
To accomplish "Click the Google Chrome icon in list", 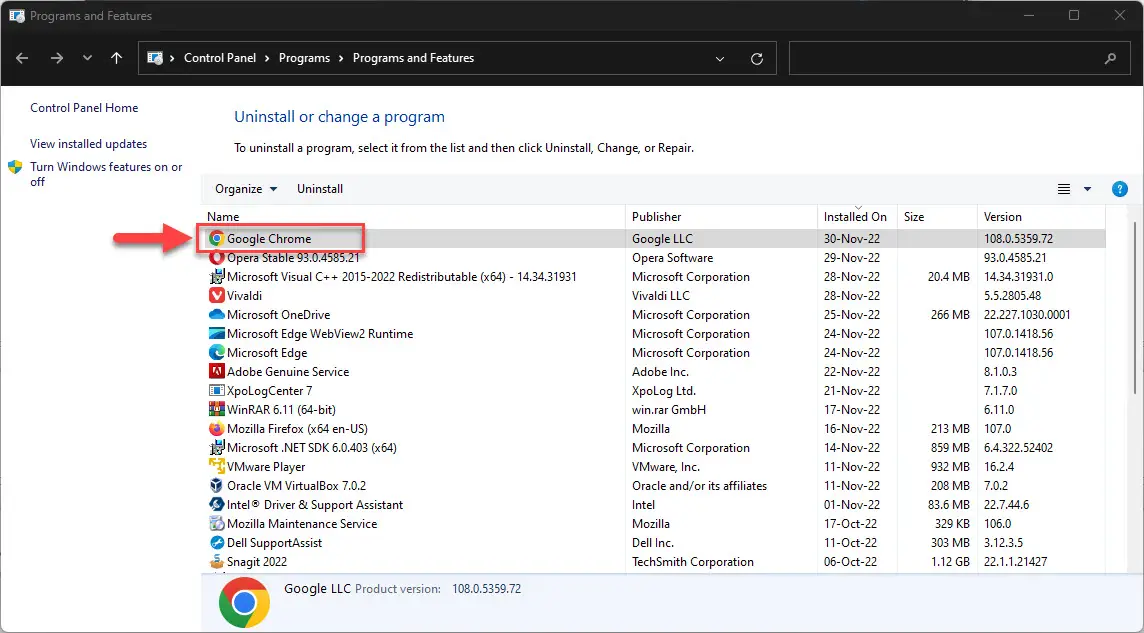I will point(216,239).
